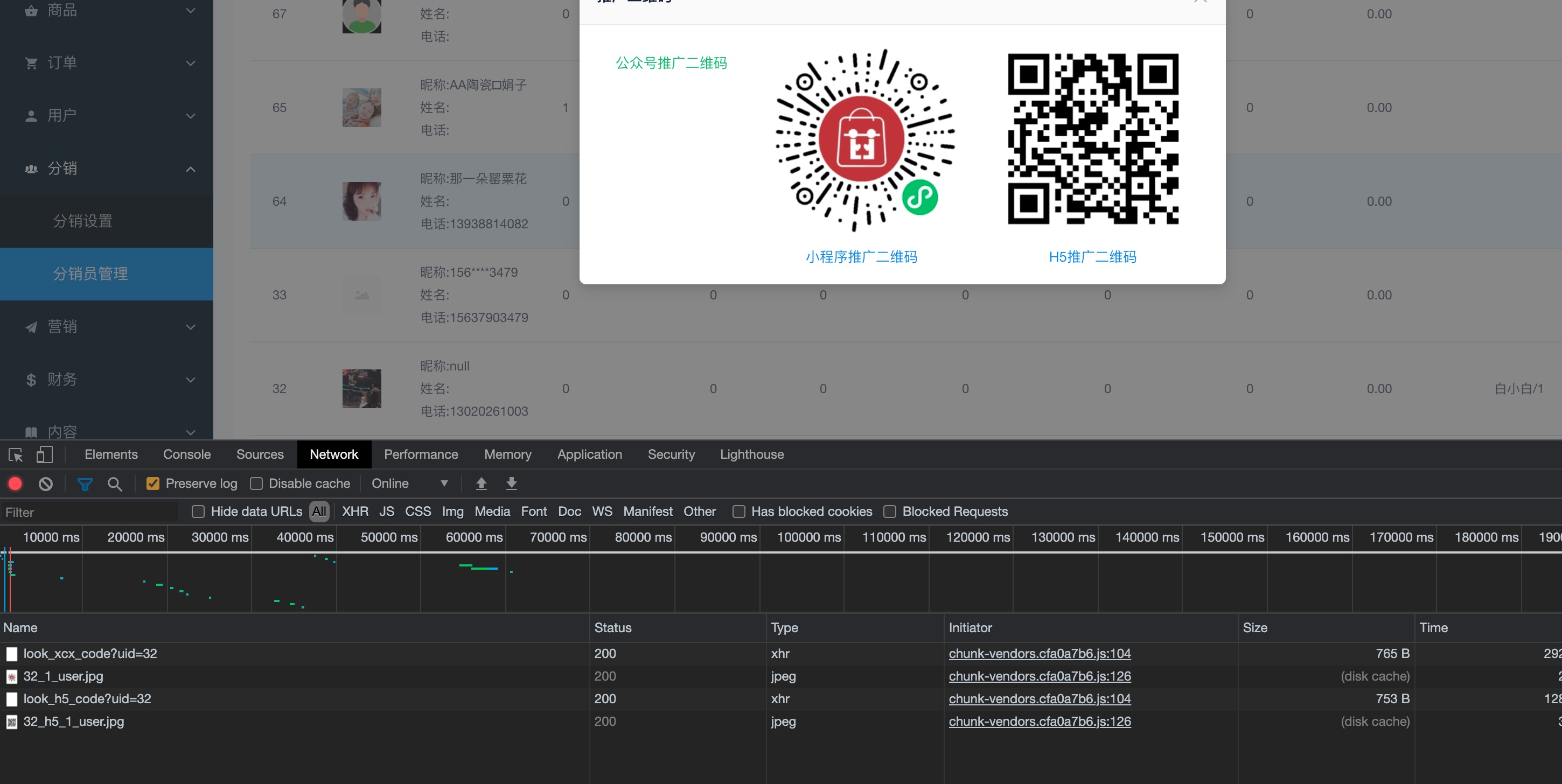This screenshot has height=784, width=1562.
Task: Open initiator link of look_h5_code request
Action: click(x=1040, y=699)
